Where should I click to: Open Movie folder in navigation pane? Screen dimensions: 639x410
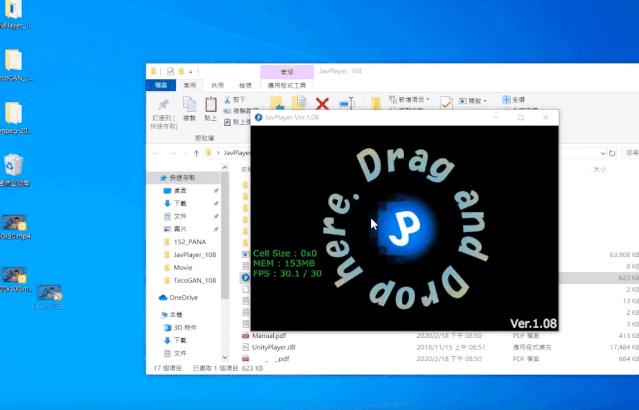click(178, 267)
